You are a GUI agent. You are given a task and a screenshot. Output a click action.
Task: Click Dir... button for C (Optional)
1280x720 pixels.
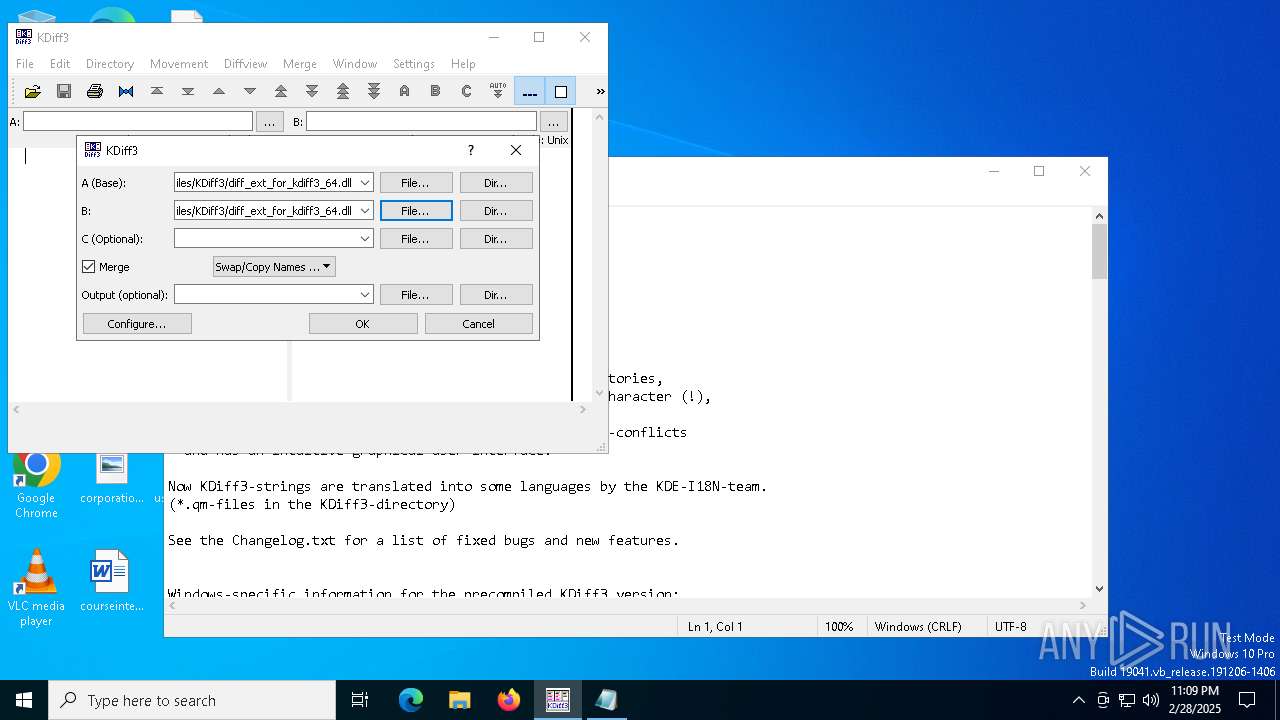pos(496,239)
